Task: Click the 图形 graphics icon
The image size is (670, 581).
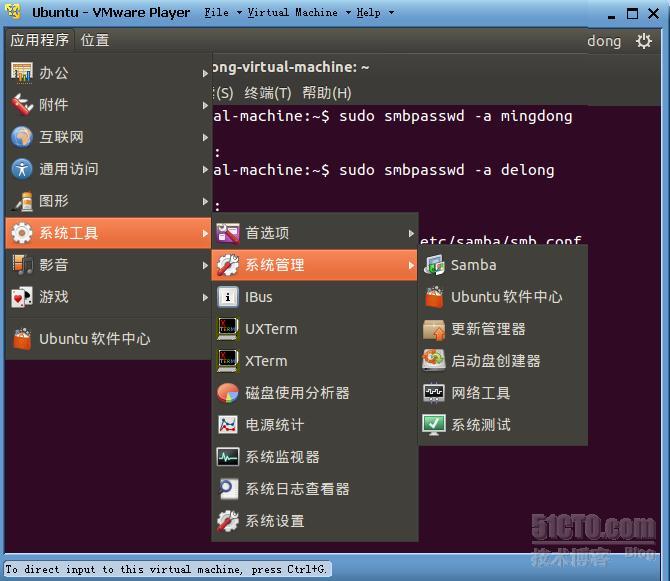Action: [x=23, y=201]
